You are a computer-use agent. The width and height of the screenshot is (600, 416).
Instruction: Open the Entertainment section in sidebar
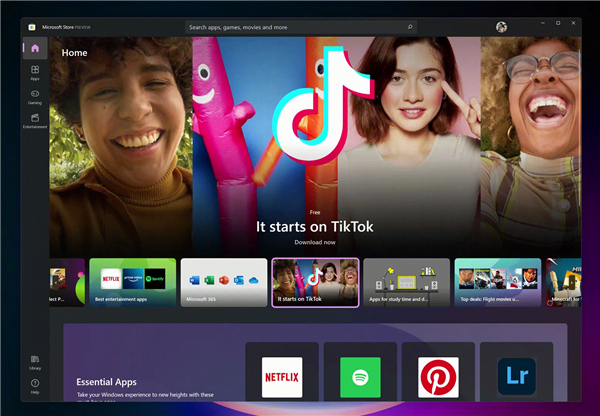[x=35, y=120]
